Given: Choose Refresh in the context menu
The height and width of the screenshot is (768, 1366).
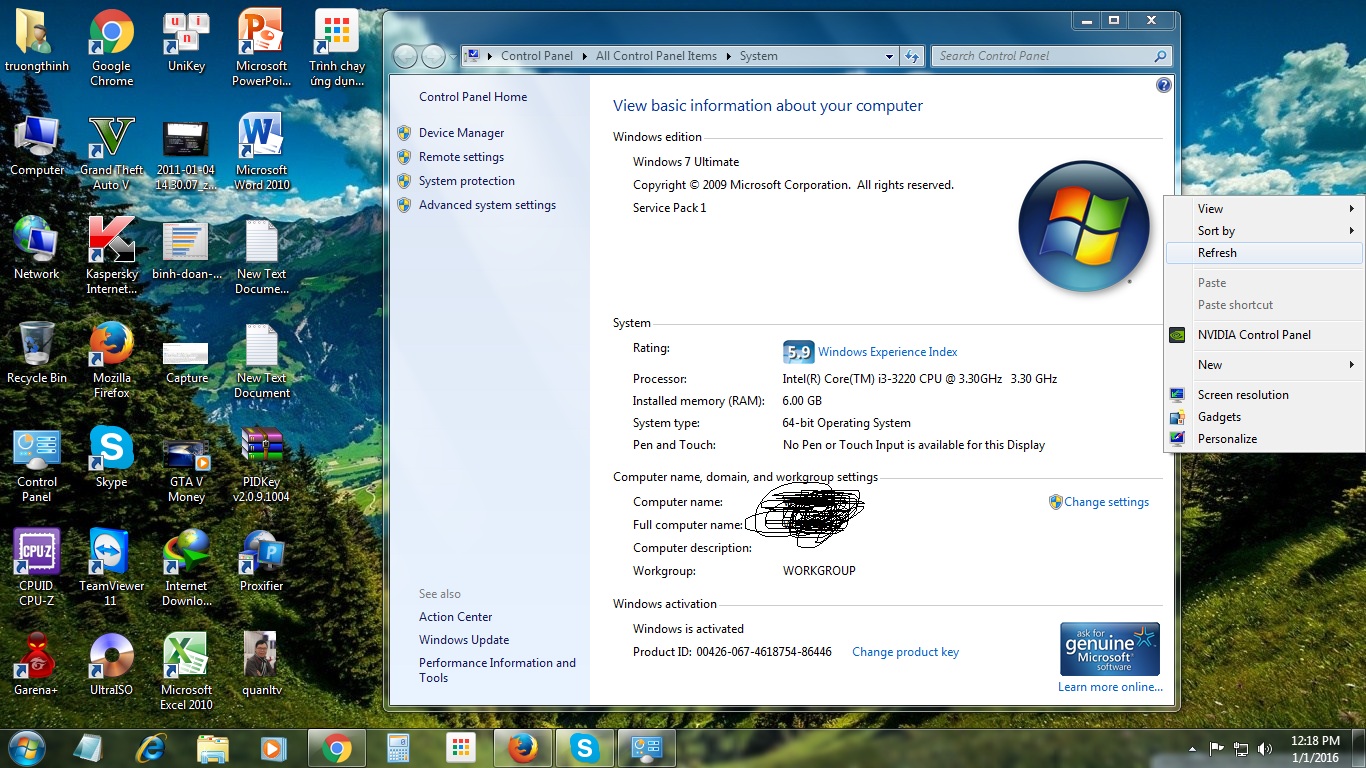Looking at the screenshot, I should pyautogui.click(x=1265, y=253).
